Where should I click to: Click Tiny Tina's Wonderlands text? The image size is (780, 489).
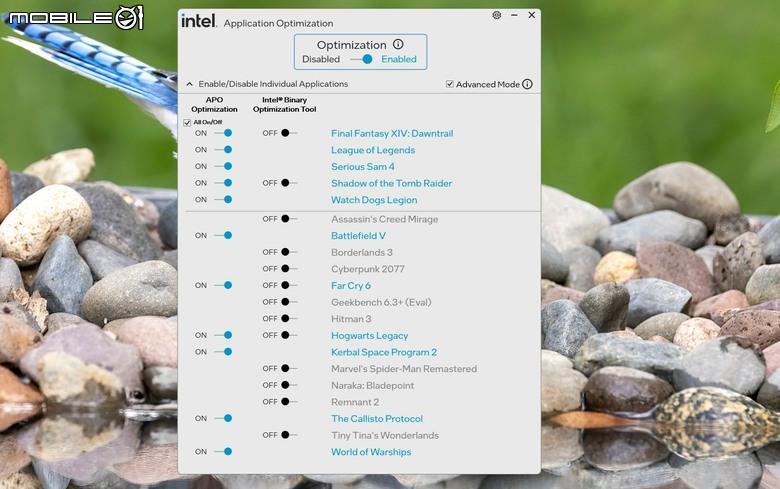(x=385, y=436)
